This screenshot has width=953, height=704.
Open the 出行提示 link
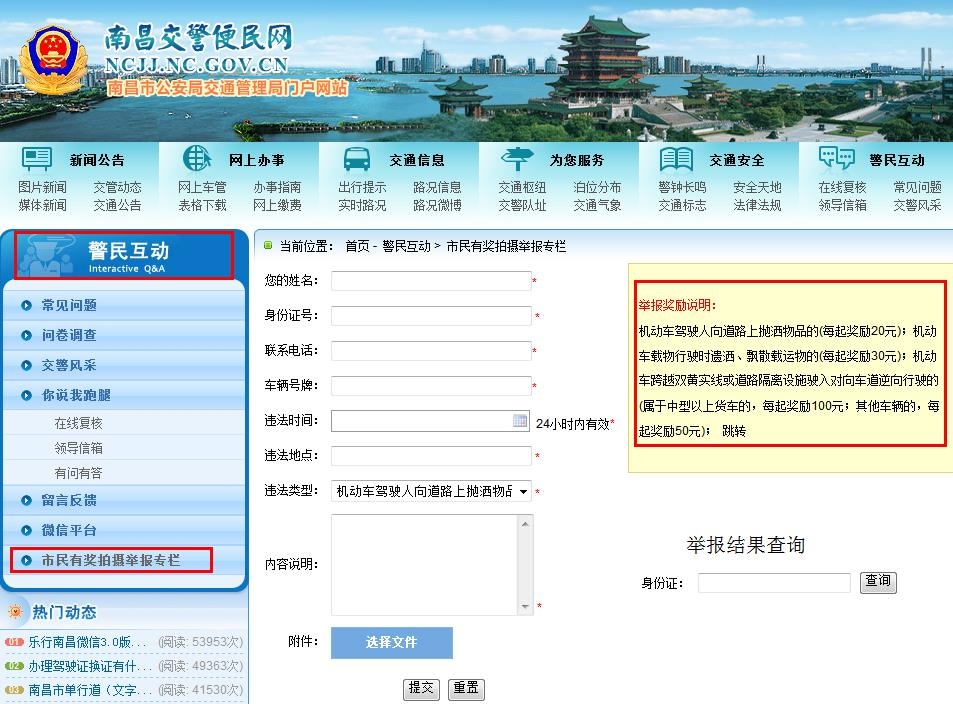362,187
